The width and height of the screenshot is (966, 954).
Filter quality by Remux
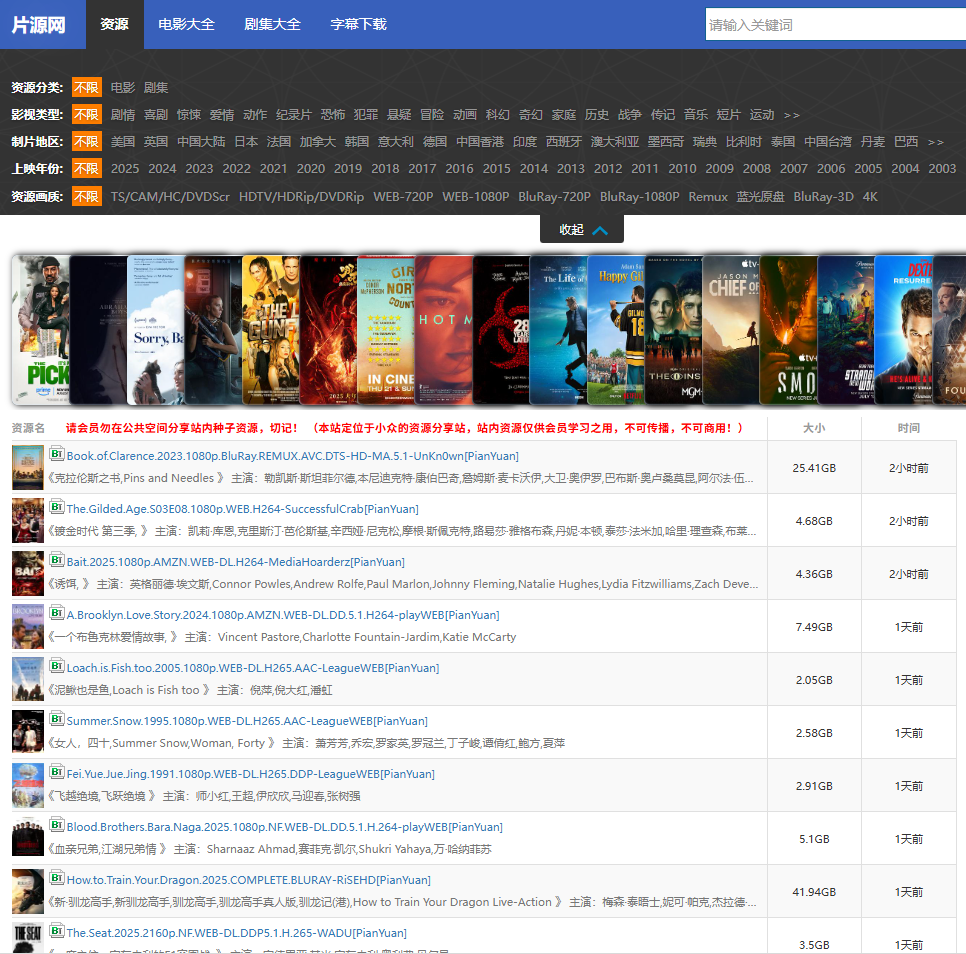(x=708, y=196)
